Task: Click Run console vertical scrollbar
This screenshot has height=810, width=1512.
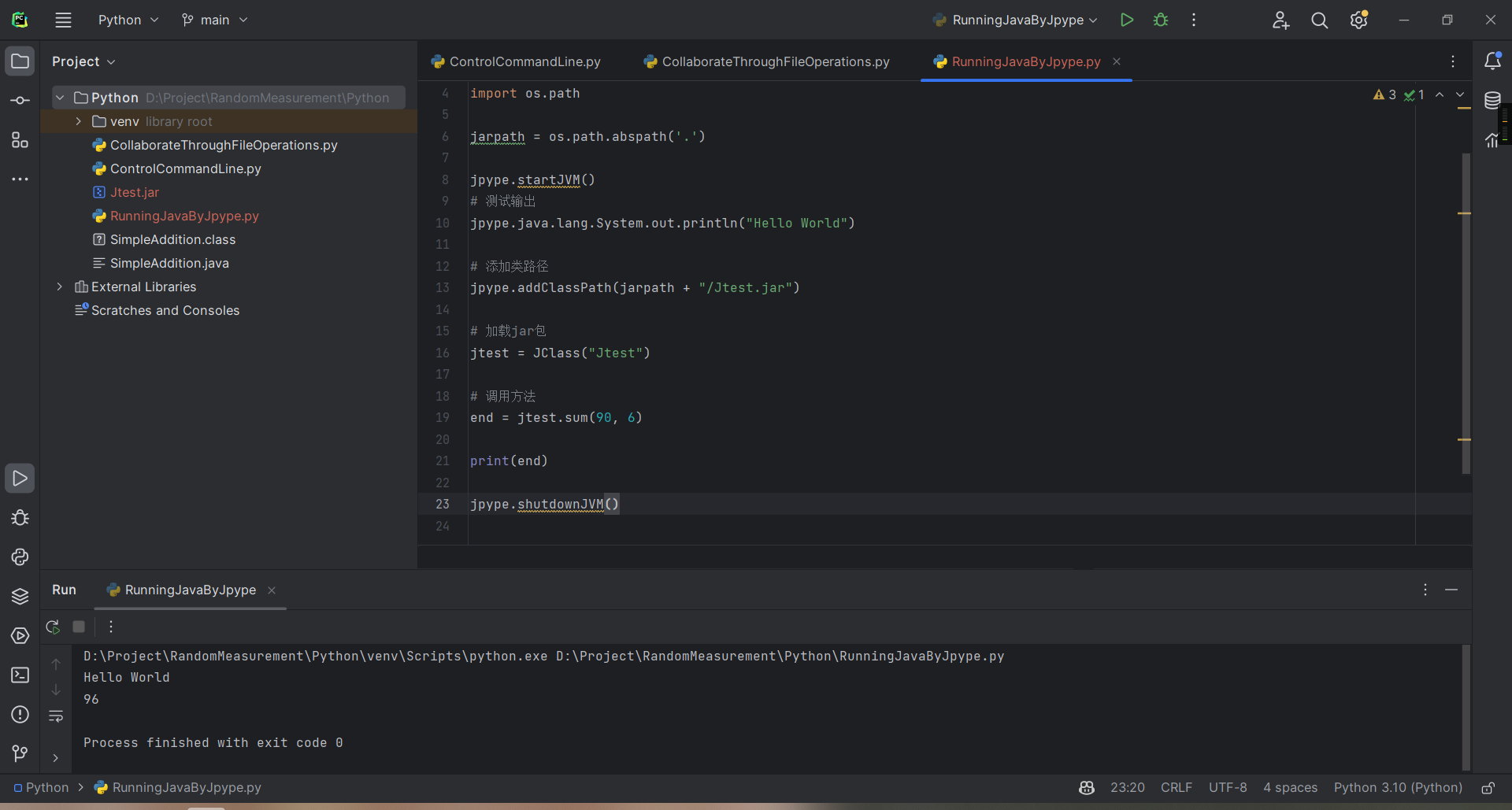Action: pyautogui.click(x=1466, y=707)
